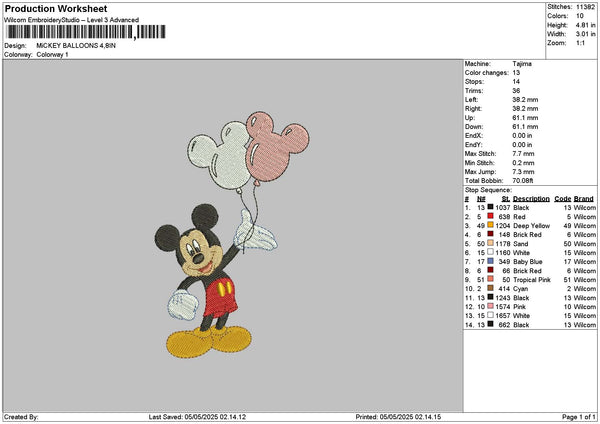The height and width of the screenshot is (424, 600).
Task: Click the Width value "3.01 in"
Action: click(585, 34)
